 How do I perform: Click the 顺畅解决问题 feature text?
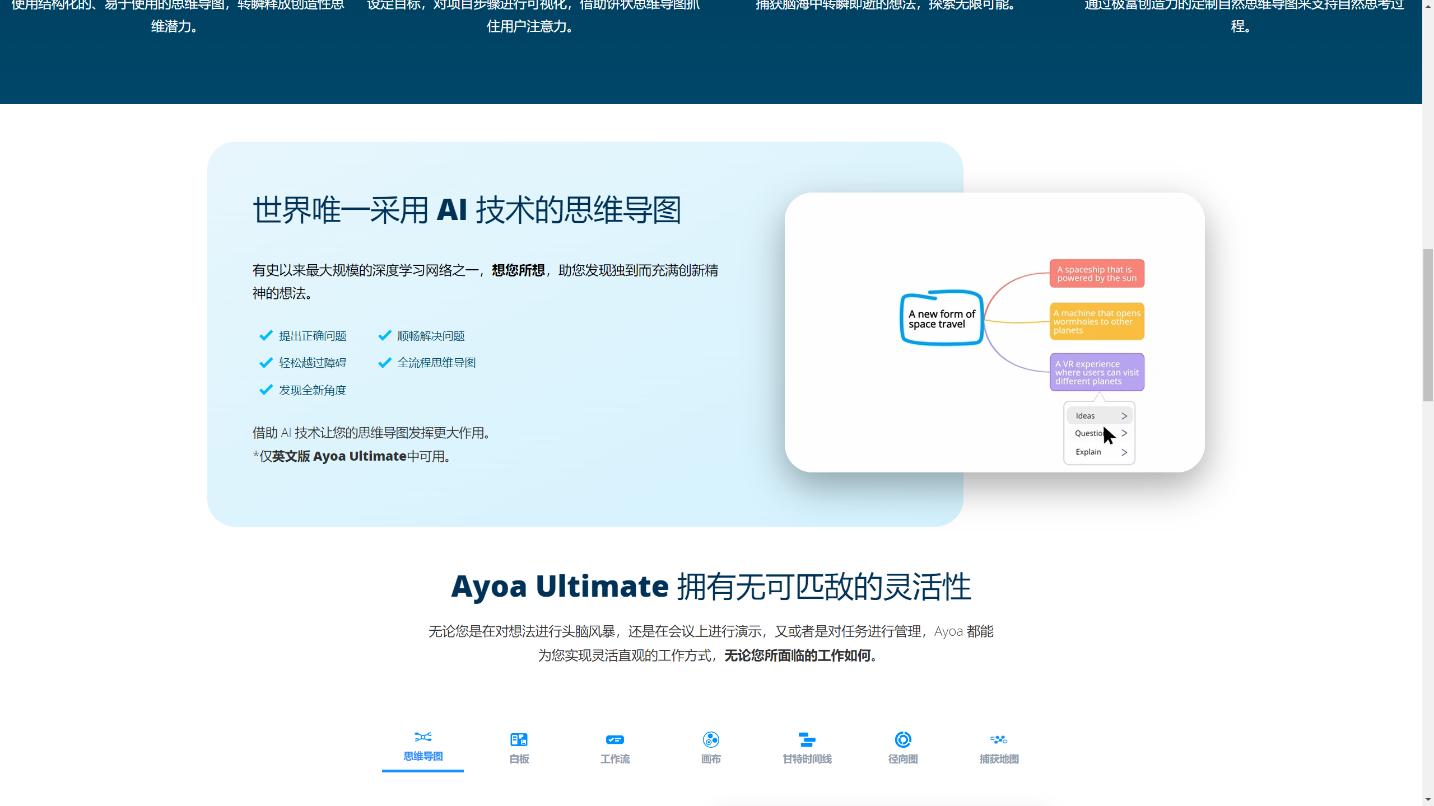pos(431,336)
